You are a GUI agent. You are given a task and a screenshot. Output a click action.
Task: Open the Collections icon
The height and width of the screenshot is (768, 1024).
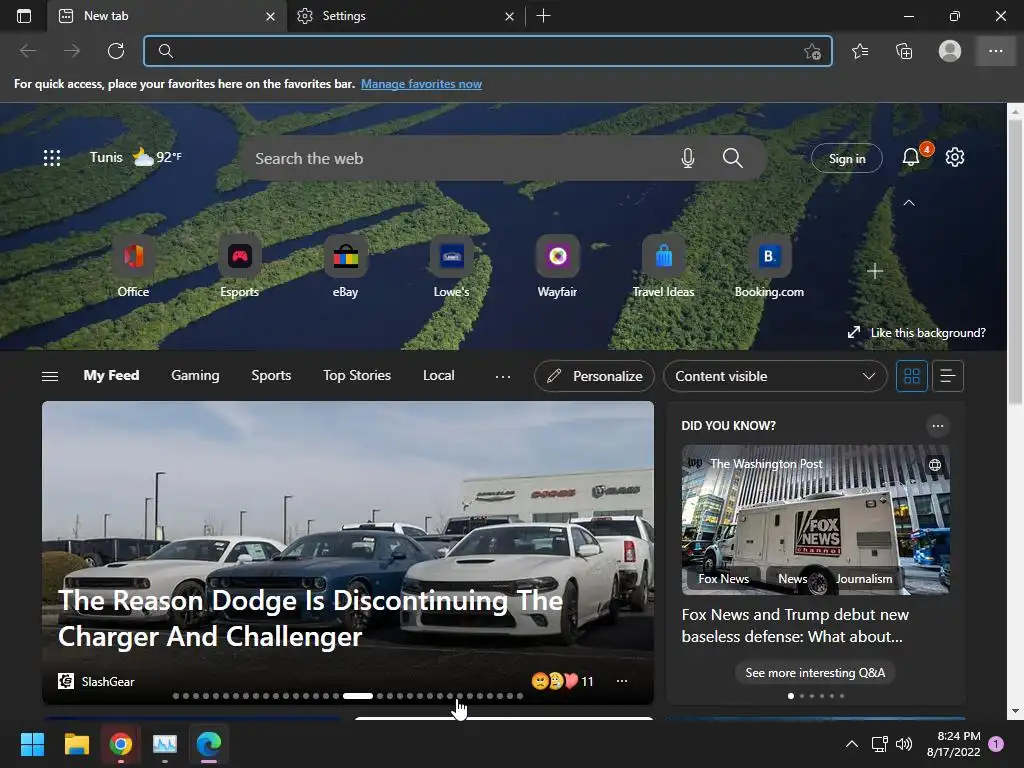coord(904,51)
